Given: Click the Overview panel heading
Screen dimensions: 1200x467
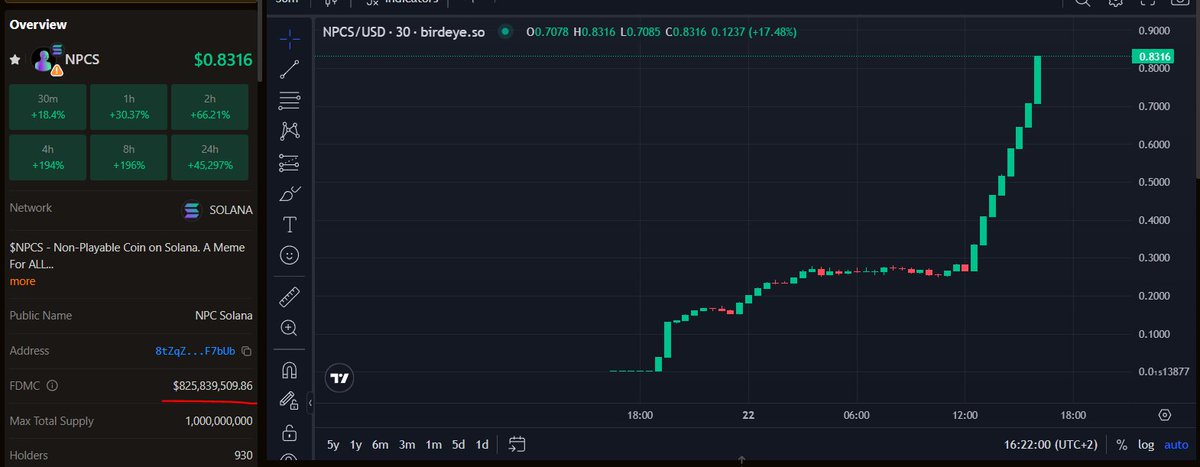Looking at the screenshot, I should (x=38, y=24).
